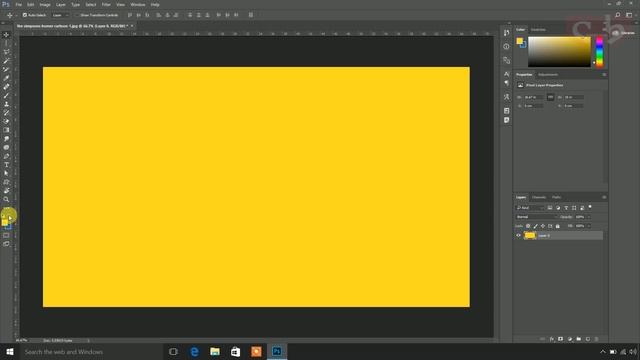Select the Hand tool

click(6, 191)
